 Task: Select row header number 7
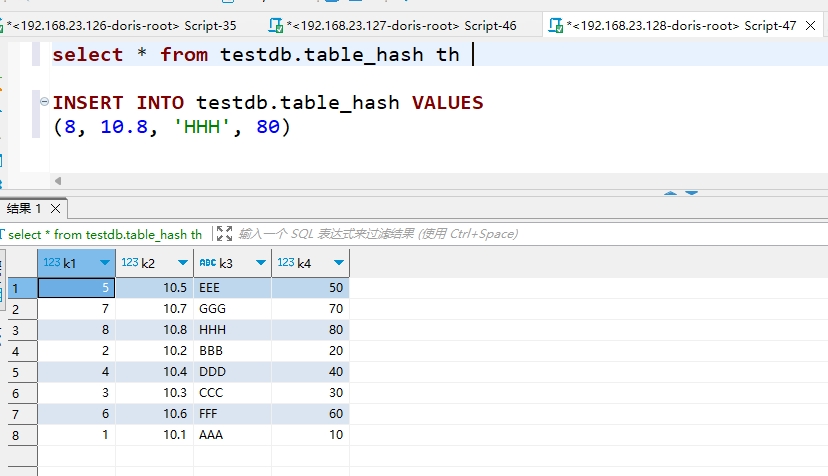22,414
